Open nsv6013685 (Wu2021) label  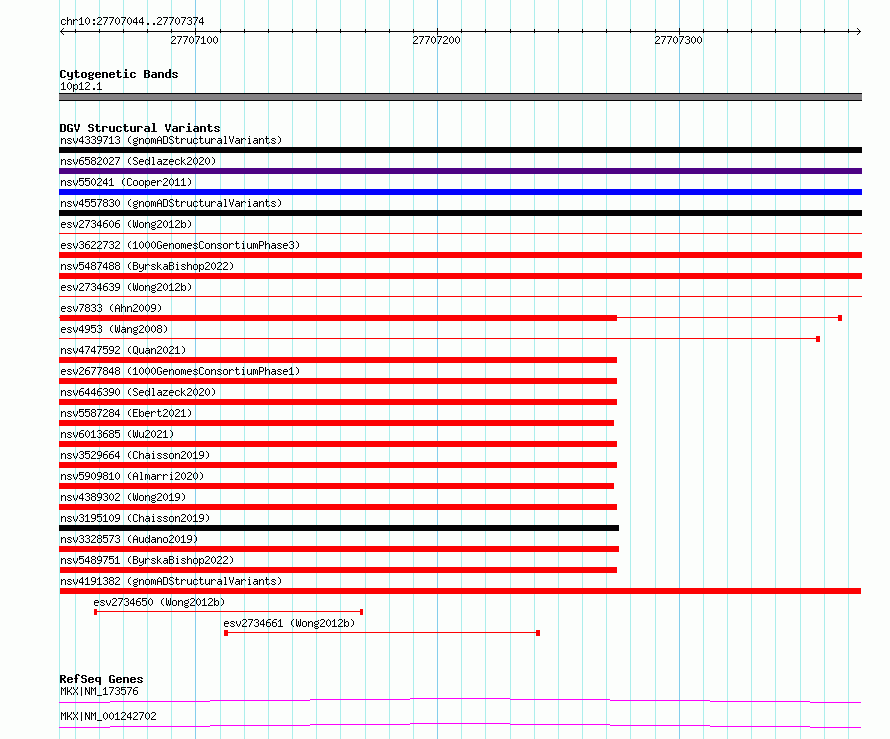pyautogui.click(x=117, y=434)
